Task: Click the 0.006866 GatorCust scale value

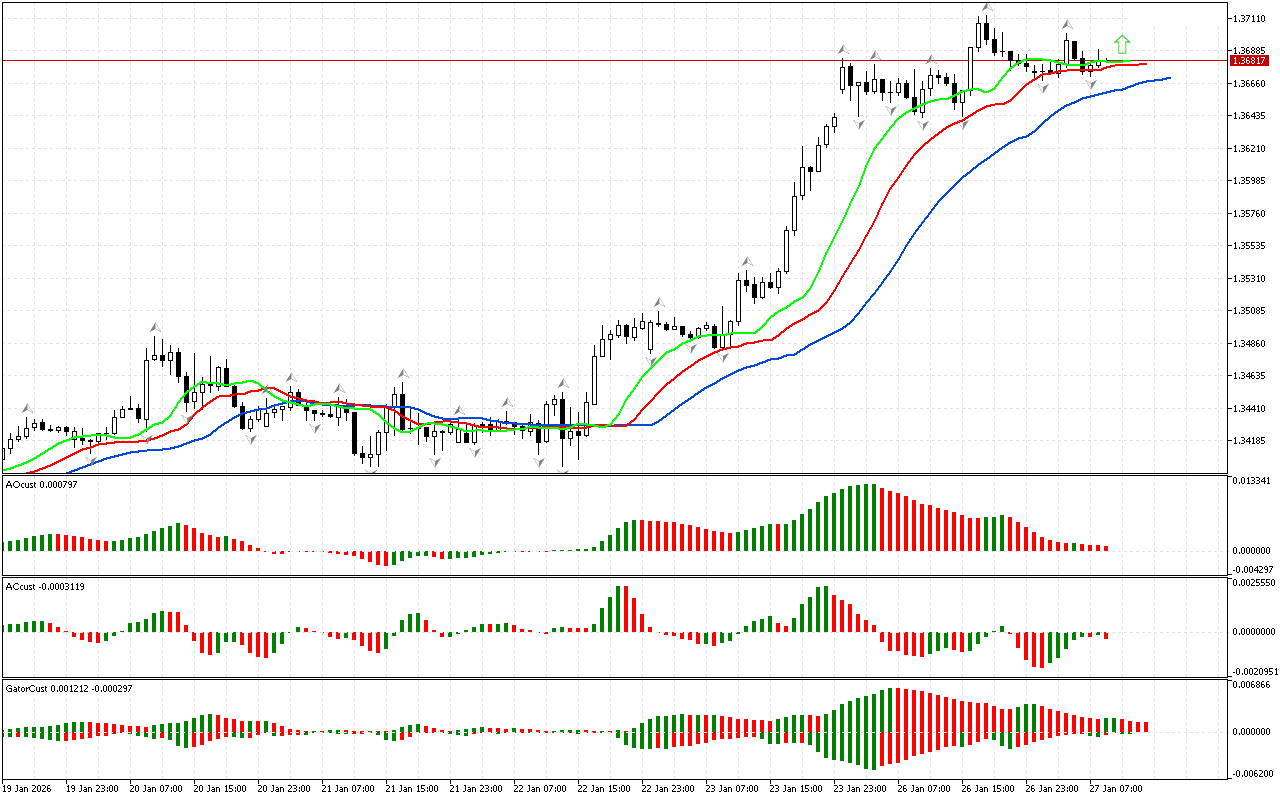Action: coord(1251,685)
